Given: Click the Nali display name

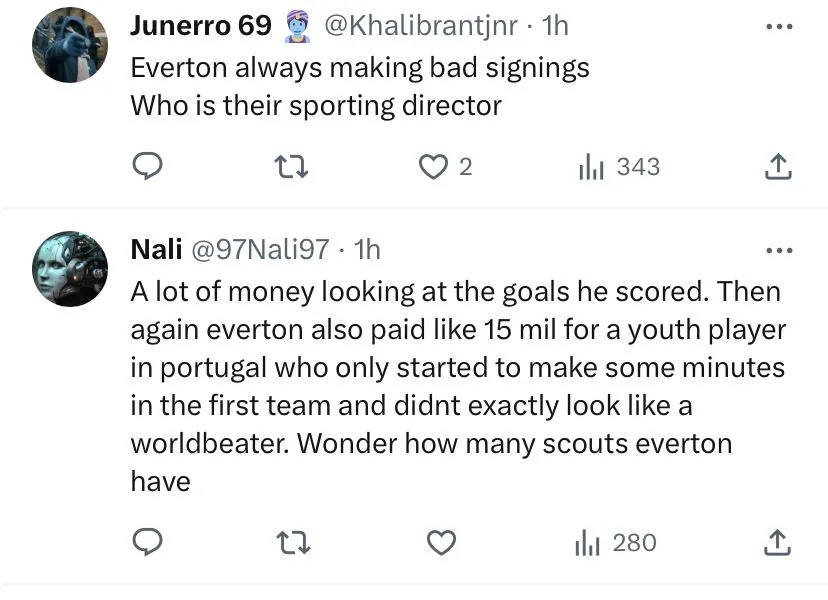Looking at the screenshot, I should 155,249.
